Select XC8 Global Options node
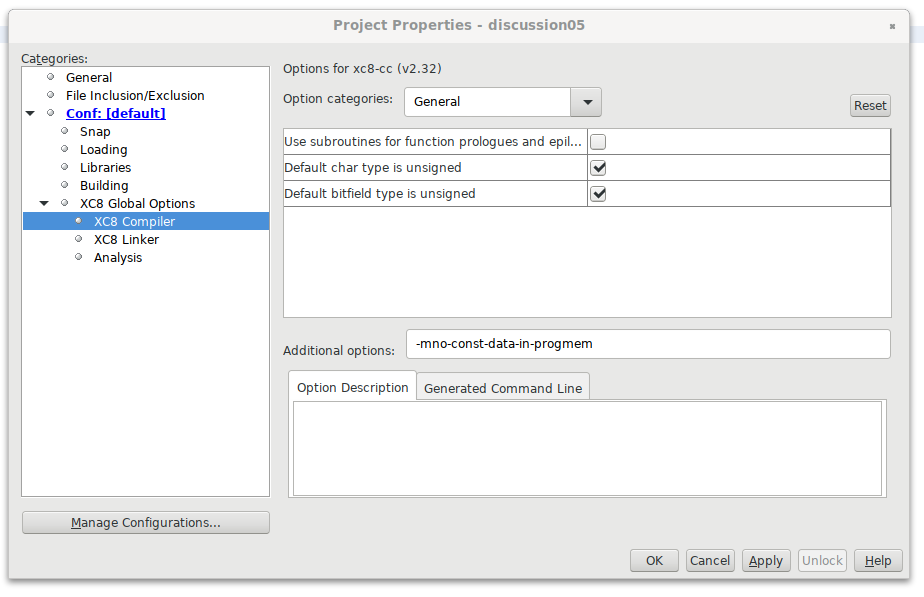Image resolution: width=924 pixels, height=597 pixels. (137, 203)
